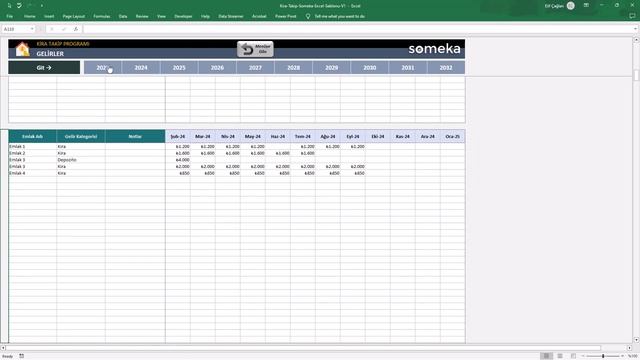Click the Name Box cell reference field
Screen dimensions: 640x360
tap(15, 29)
